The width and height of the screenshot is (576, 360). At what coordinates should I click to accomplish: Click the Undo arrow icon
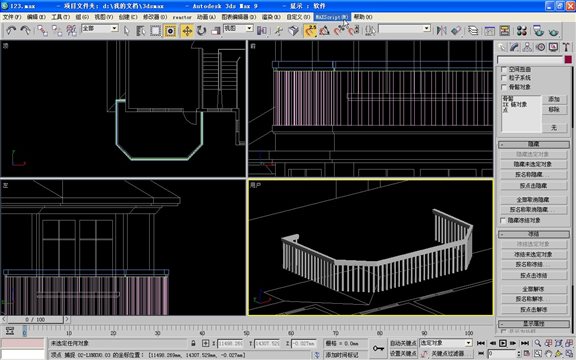point(11,30)
